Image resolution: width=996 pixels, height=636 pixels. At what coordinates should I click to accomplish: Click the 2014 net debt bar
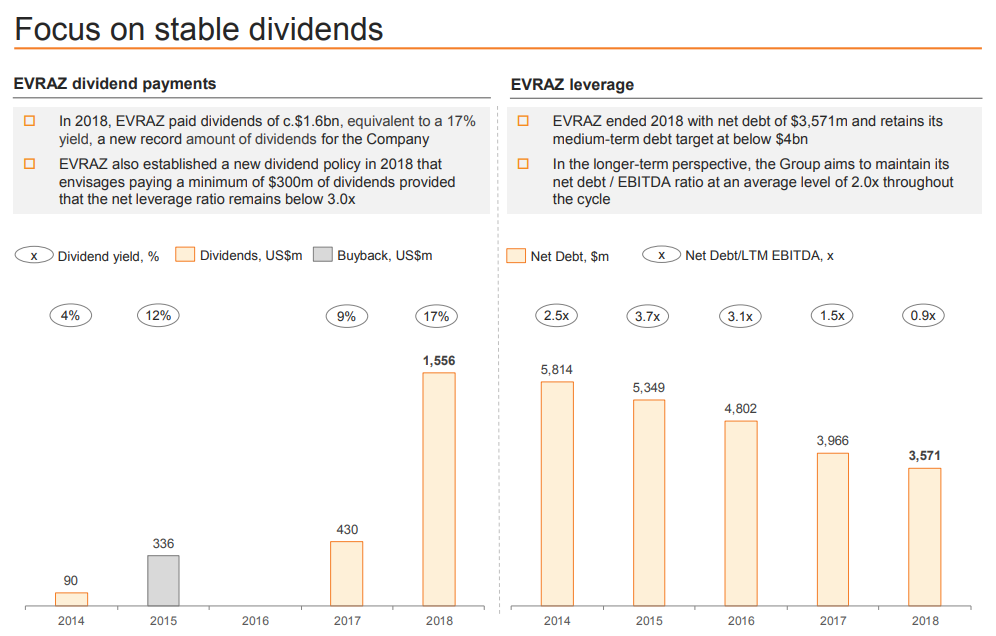[x=557, y=494]
